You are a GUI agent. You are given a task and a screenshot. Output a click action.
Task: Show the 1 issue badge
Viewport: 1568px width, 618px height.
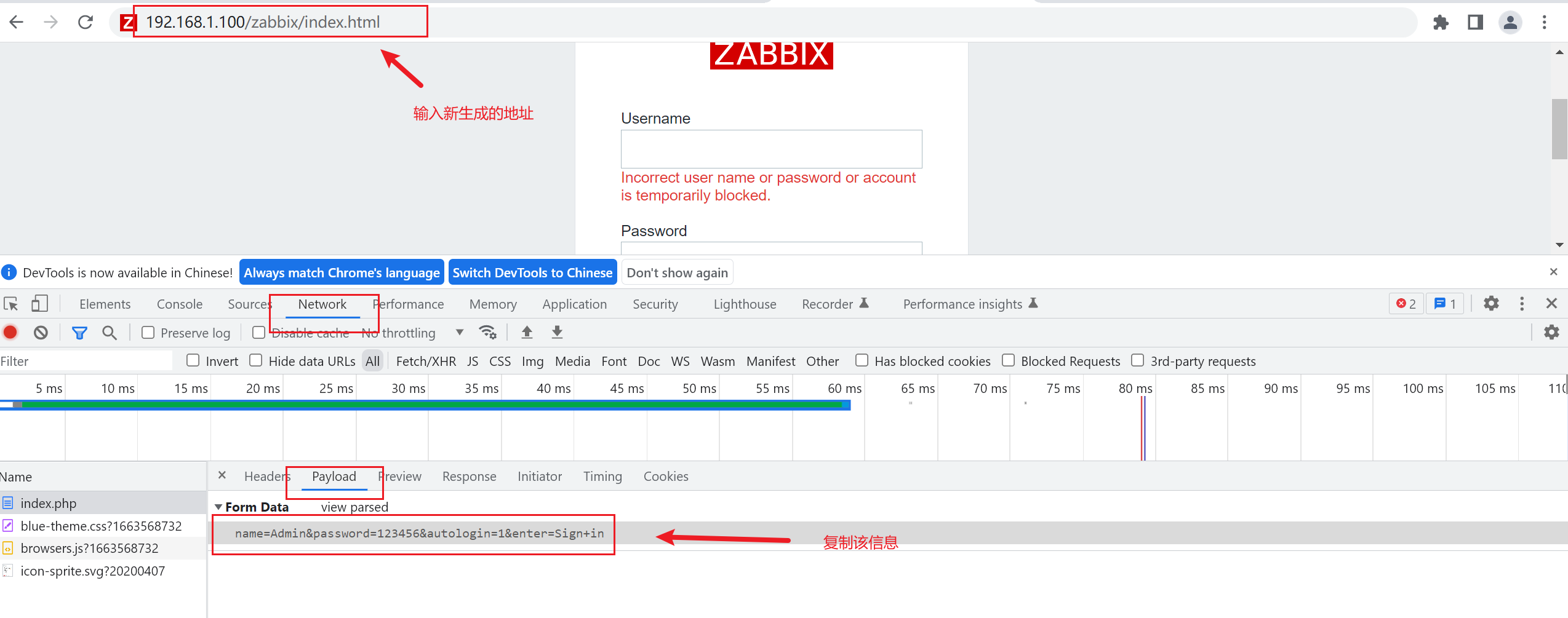click(1445, 304)
